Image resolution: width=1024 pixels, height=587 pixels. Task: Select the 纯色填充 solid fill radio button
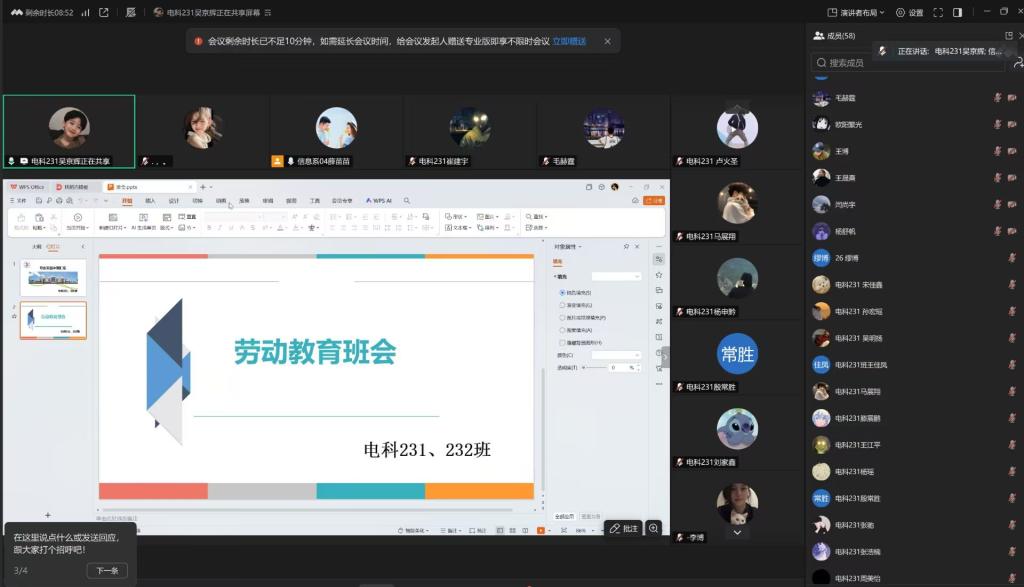coord(563,292)
